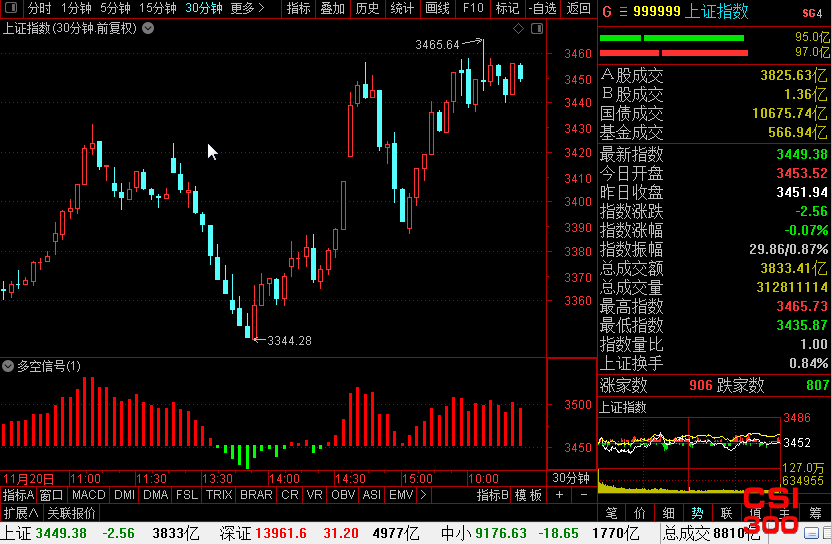The height and width of the screenshot is (544, 832).
Task: Open the 指标 indicator menu
Action: point(298,8)
